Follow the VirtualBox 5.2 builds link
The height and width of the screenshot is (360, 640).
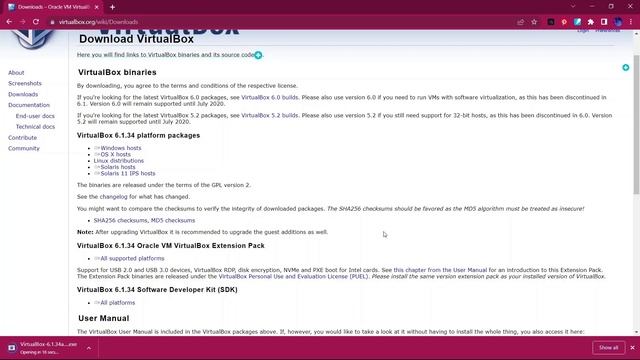click(x=269, y=116)
